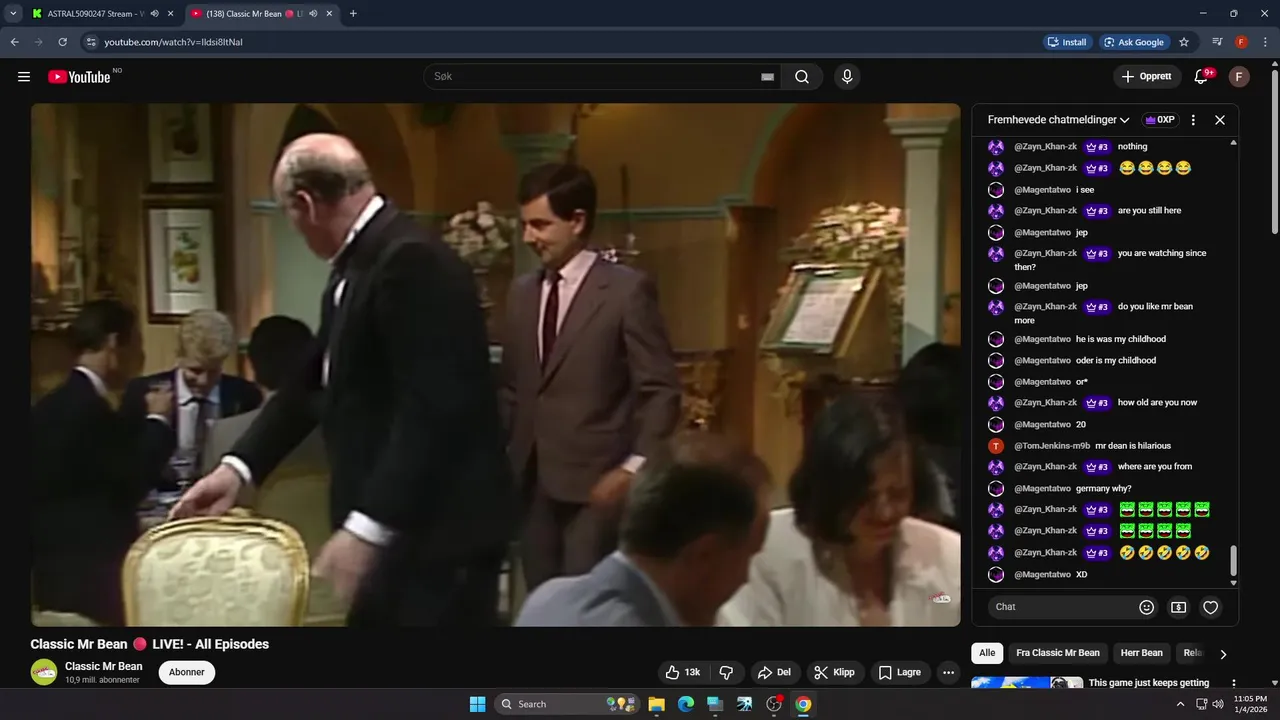Save video with Lagre button

900,673
